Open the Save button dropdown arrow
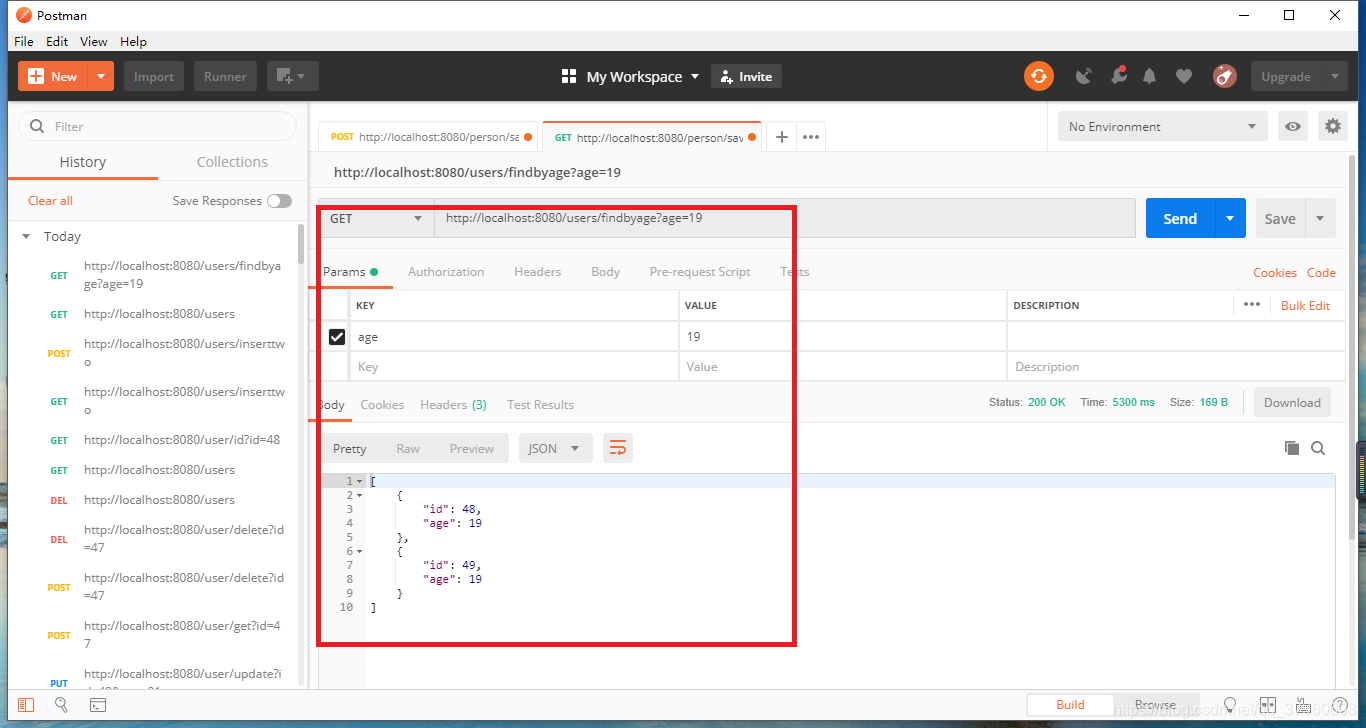 point(1320,218)
